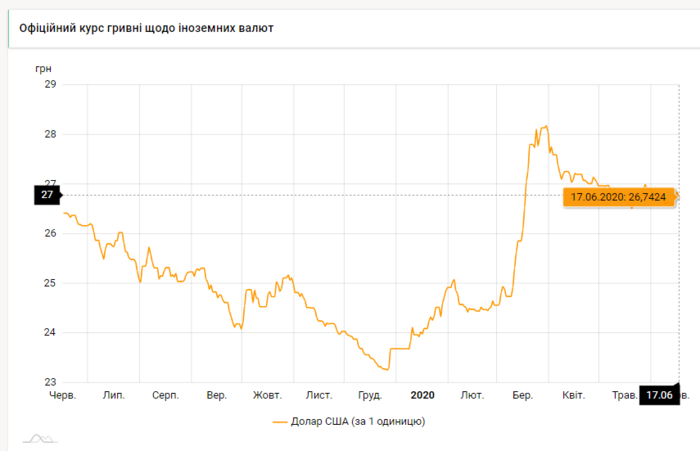Click the Лип. month axis label
Screen dimensions: 700x451
(114, 395)
